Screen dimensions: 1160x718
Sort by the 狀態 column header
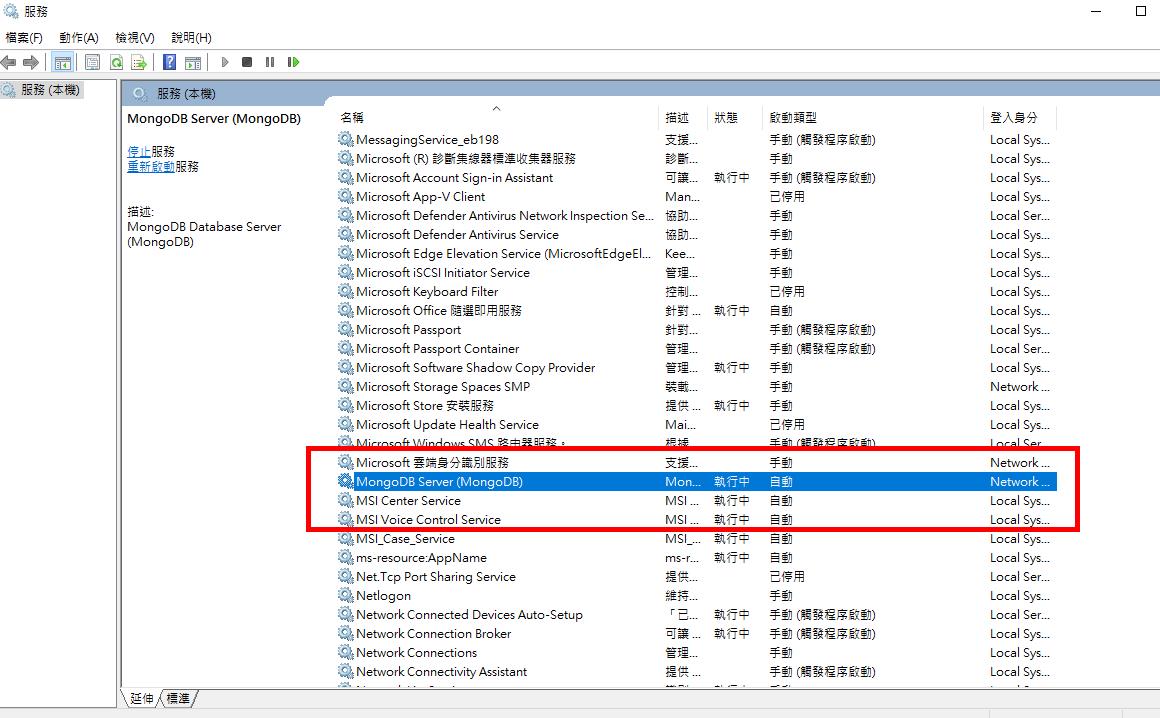735,117
